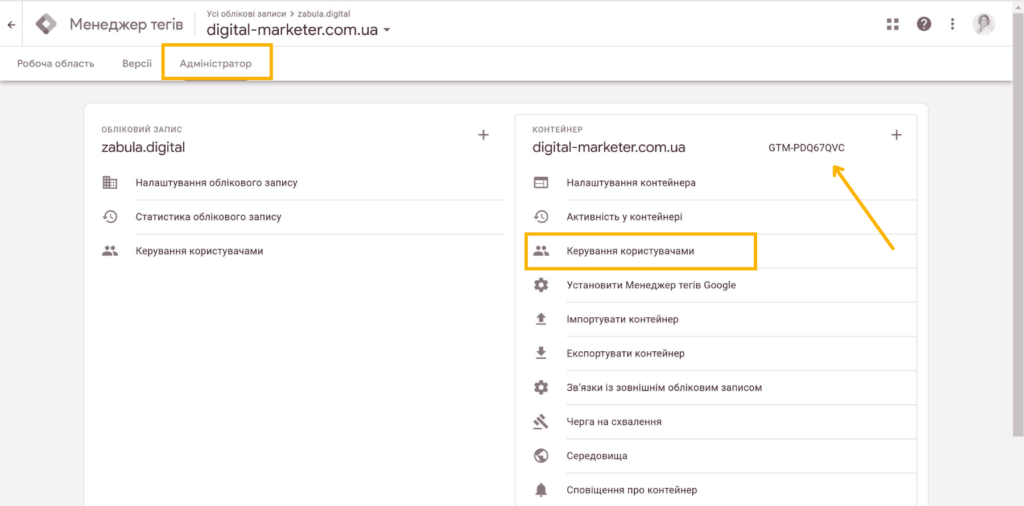1024x506 pixels.
Task: Click the upload icon for Імпортувати контейнер
Action: coord(541,319)
